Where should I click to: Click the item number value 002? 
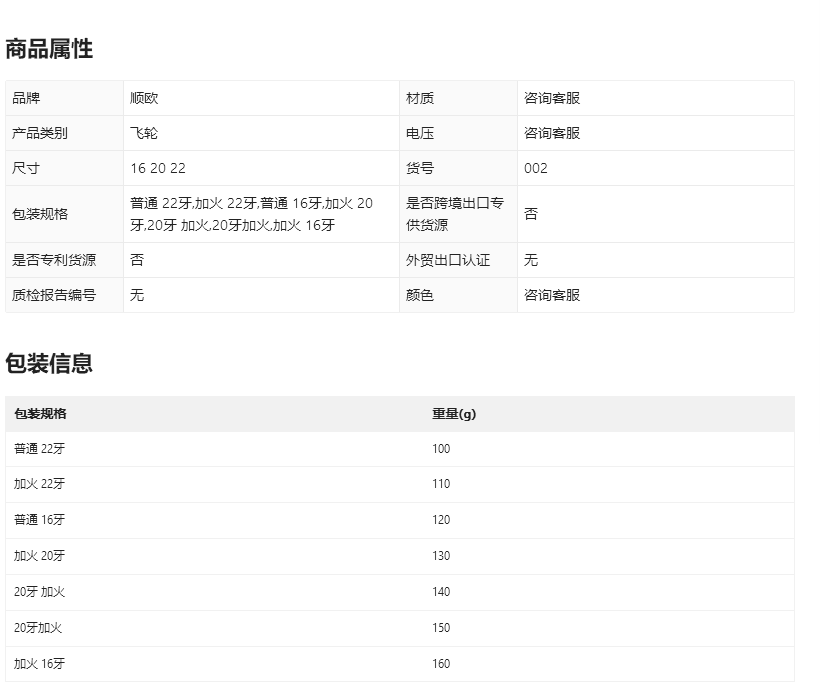coord(536,168)
